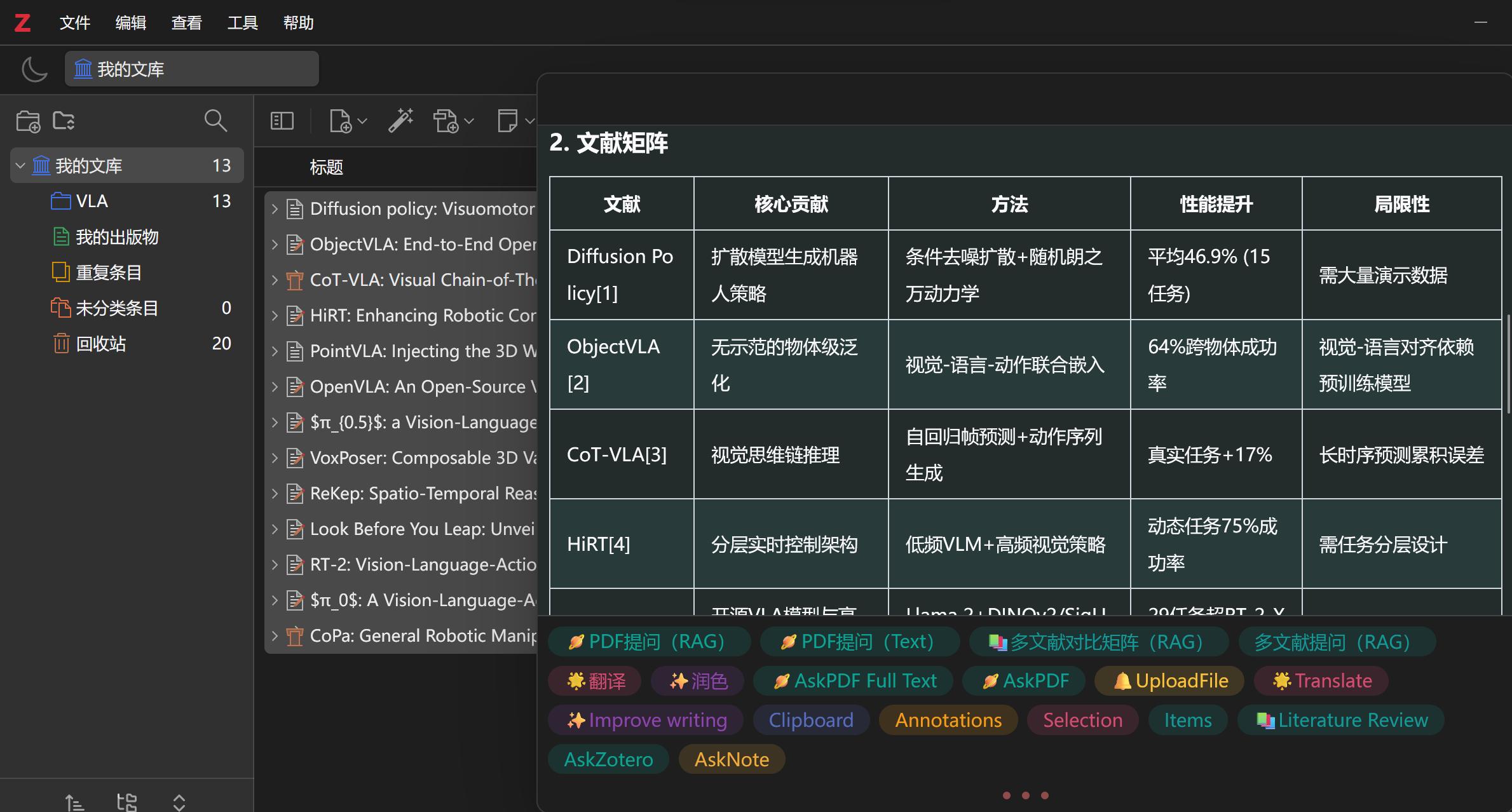This screenshot has width=1512, height=812.
Task: Select the VLA collection
Action: click(x=92, y=201)
